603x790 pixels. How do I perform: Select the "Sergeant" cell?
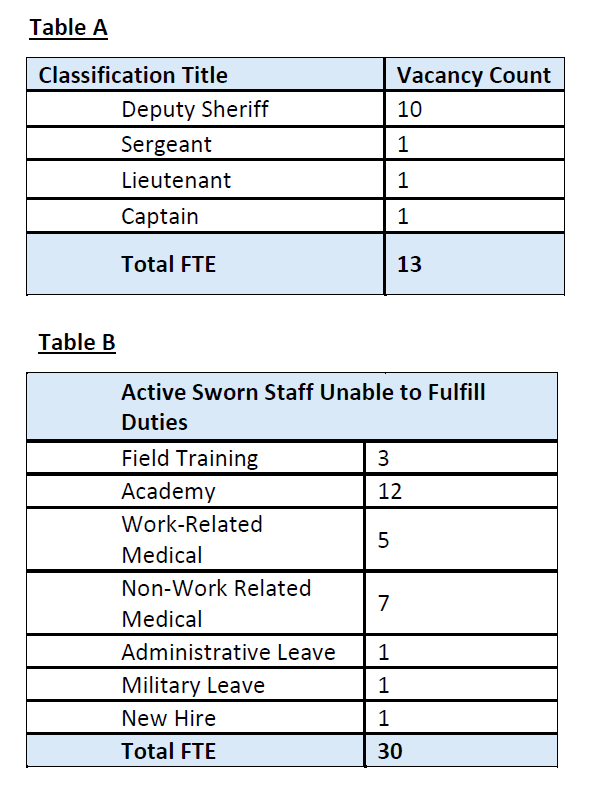pos(166,144)
